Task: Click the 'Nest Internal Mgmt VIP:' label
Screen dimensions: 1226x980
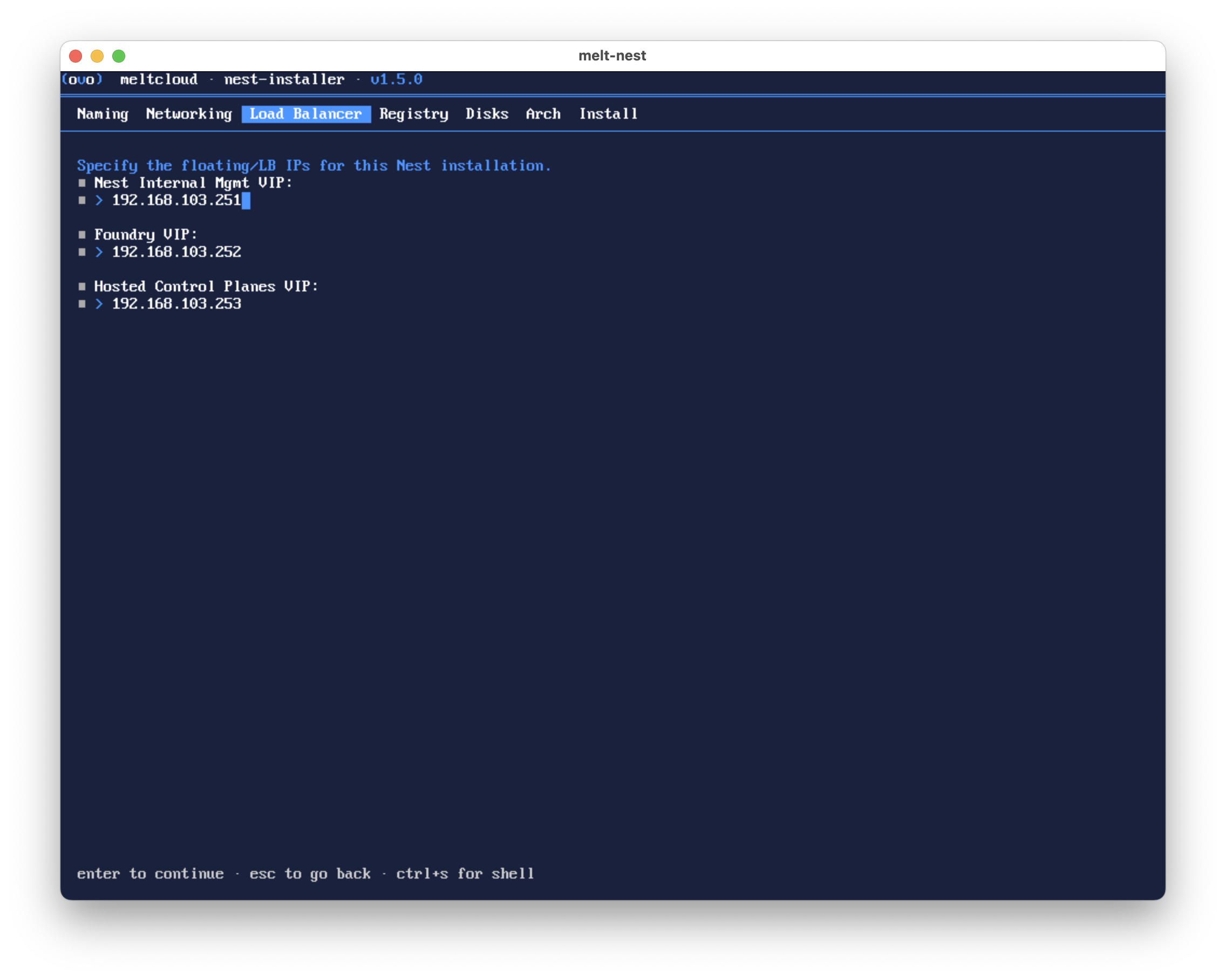Action: (x=193, y=183)
